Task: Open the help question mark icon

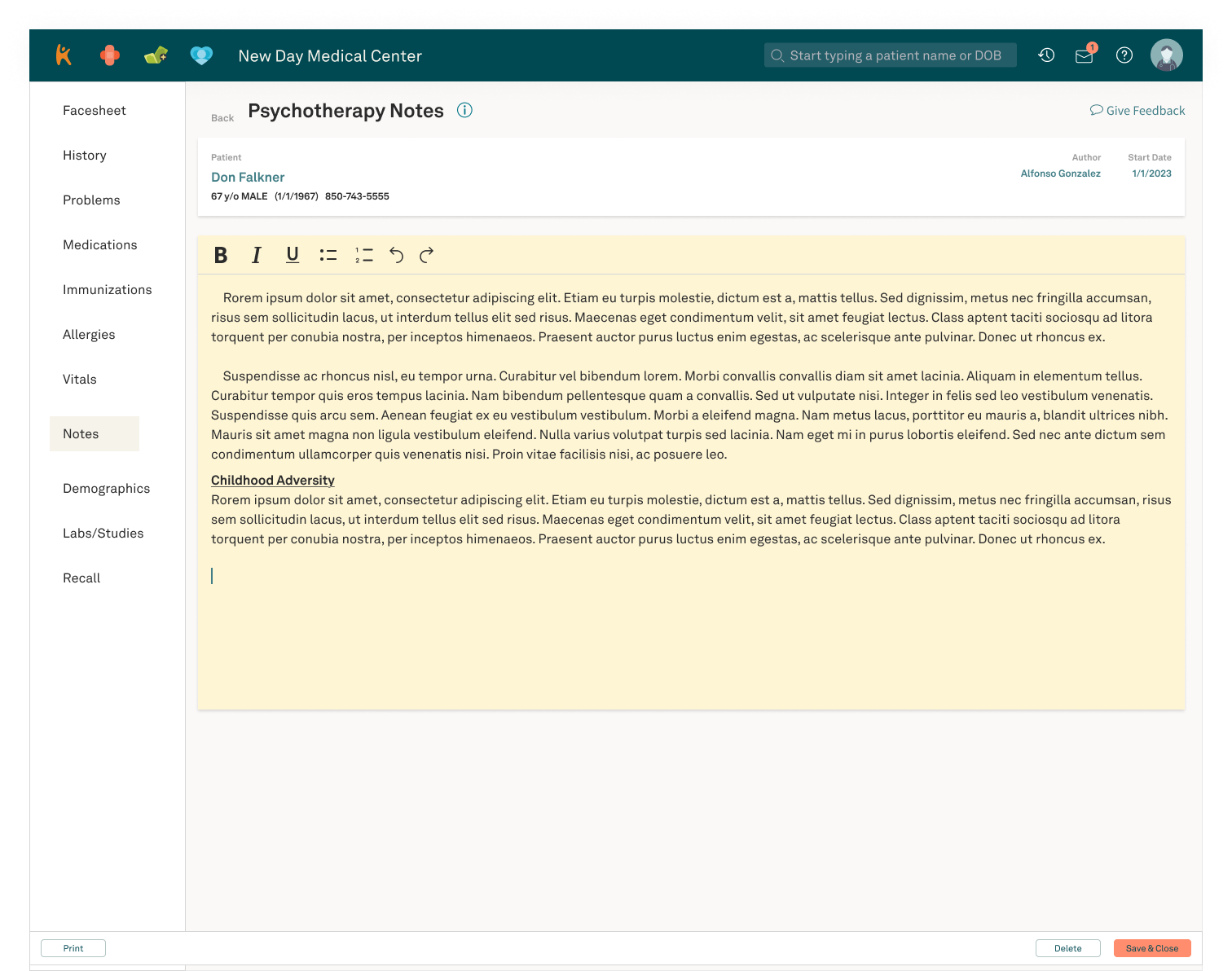Action: tap(1124, 55)
